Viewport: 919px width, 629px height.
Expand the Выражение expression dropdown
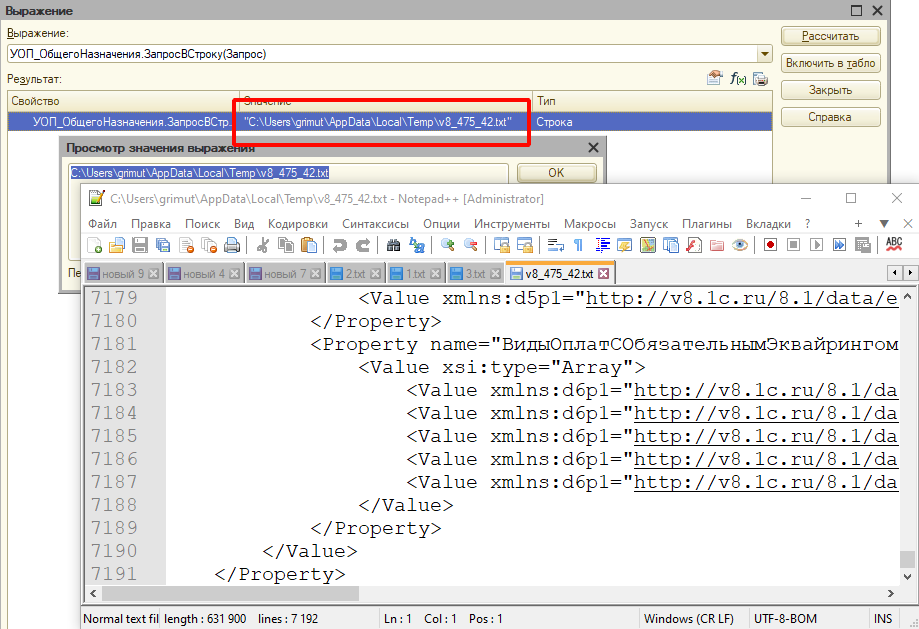click(765, 54)
